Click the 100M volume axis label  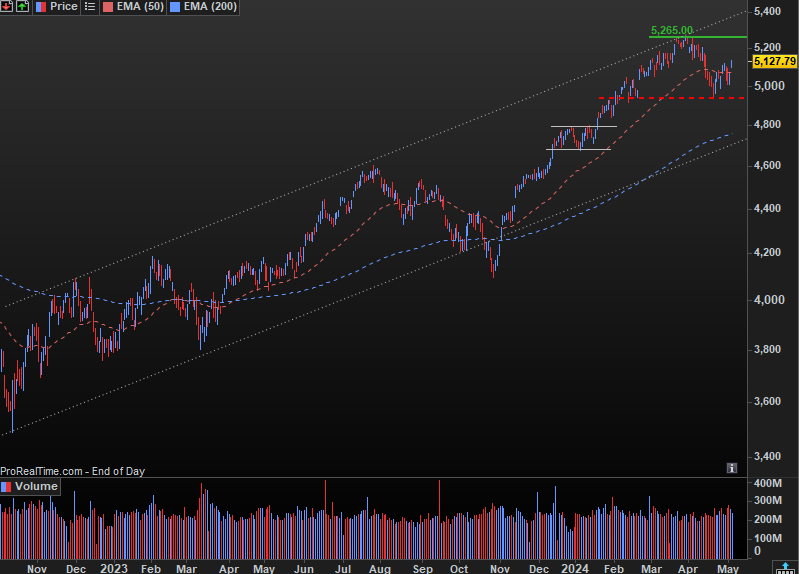(x=768, y=538)
